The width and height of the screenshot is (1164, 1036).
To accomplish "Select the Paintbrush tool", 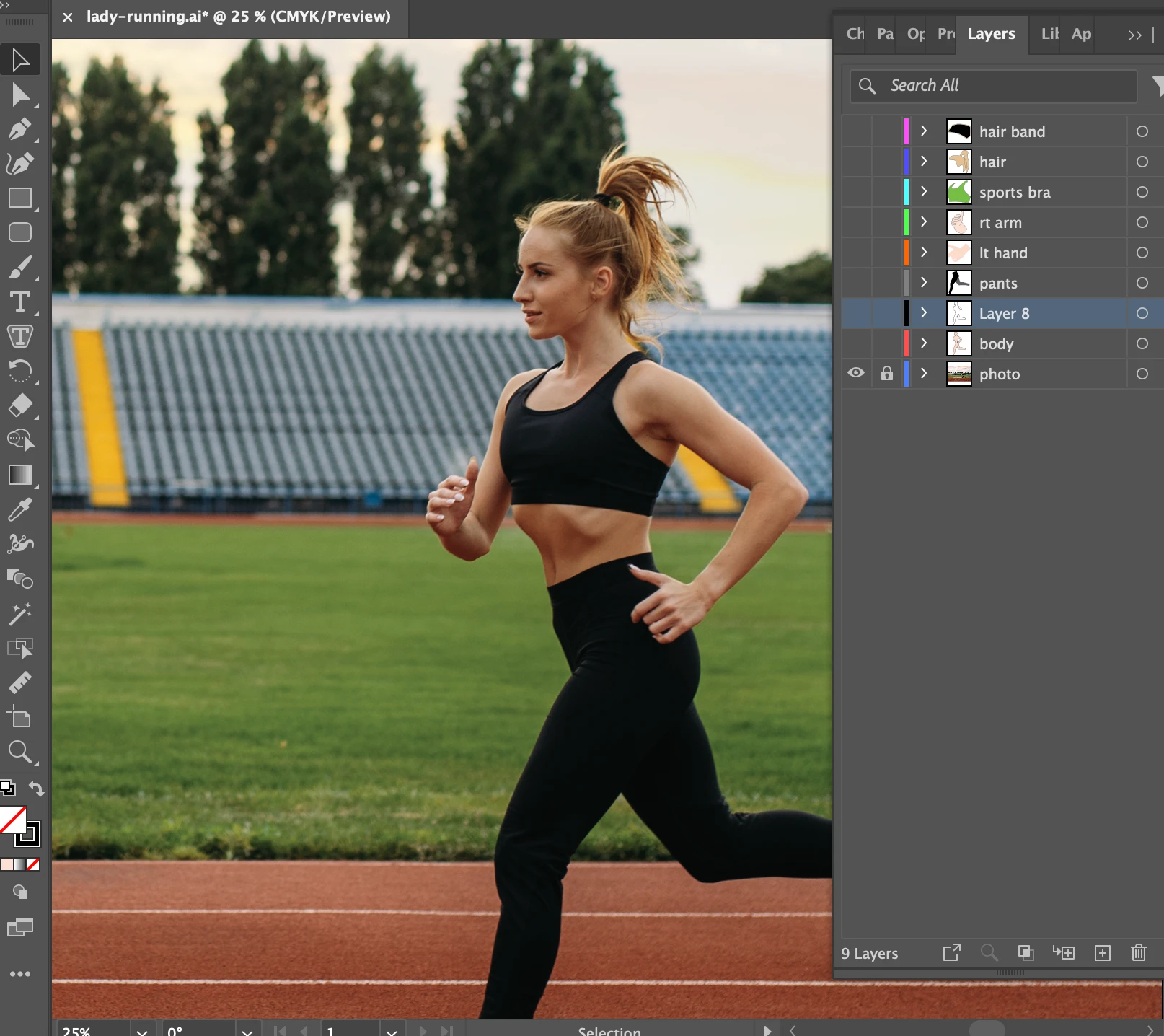I will pos(20,268).
